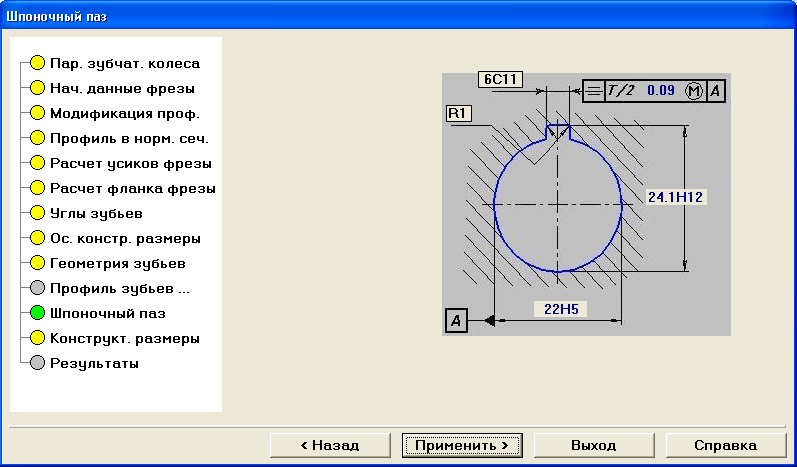The height and width of the screenshot is (467, 797).
Task: Open the Пар. зубчат. колеса step
Action: pyautogui.click(x=125, y=64)
